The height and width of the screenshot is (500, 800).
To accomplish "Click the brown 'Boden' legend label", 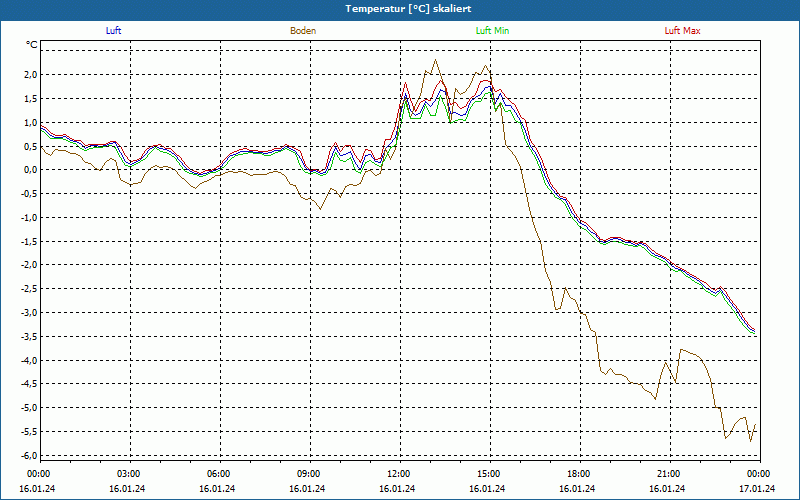I will pyautogui.click(x=303, y=31).
